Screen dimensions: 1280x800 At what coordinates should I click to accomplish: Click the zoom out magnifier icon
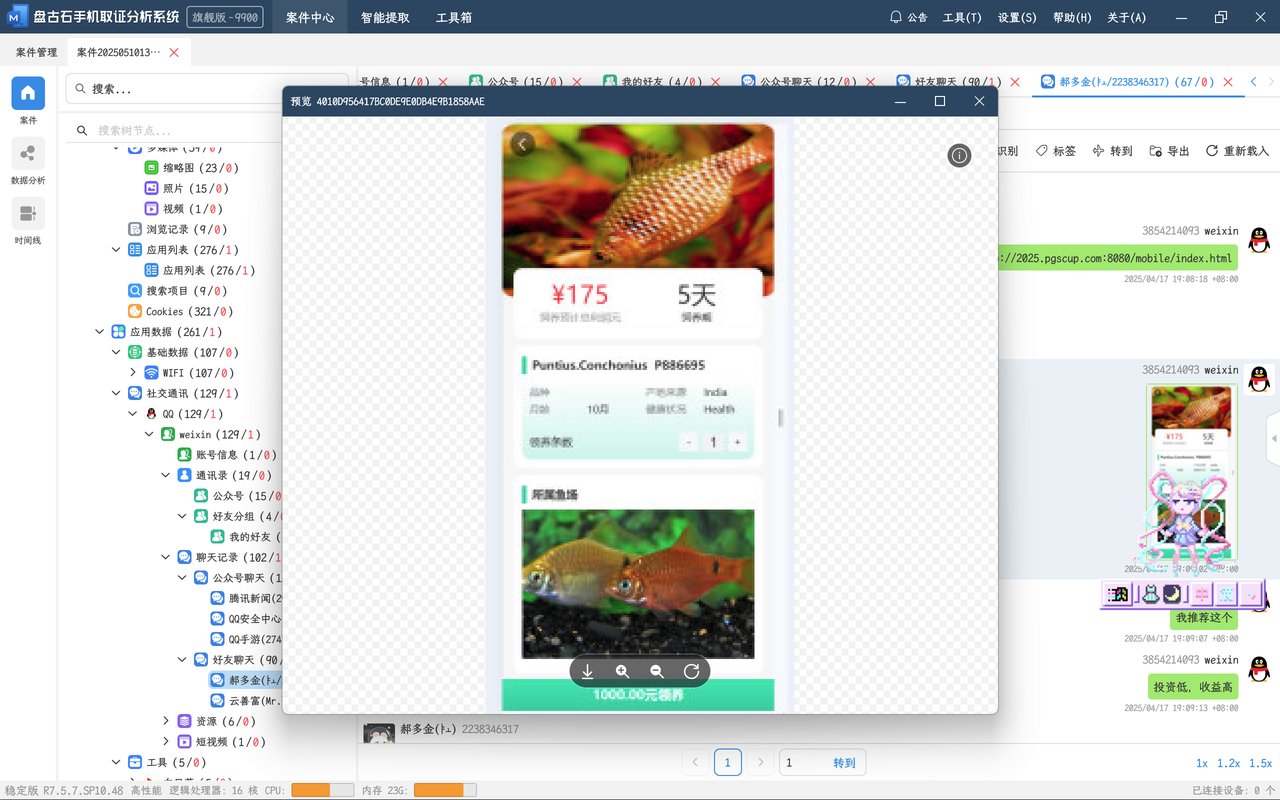pyautogui.click(x=657, y=672)
